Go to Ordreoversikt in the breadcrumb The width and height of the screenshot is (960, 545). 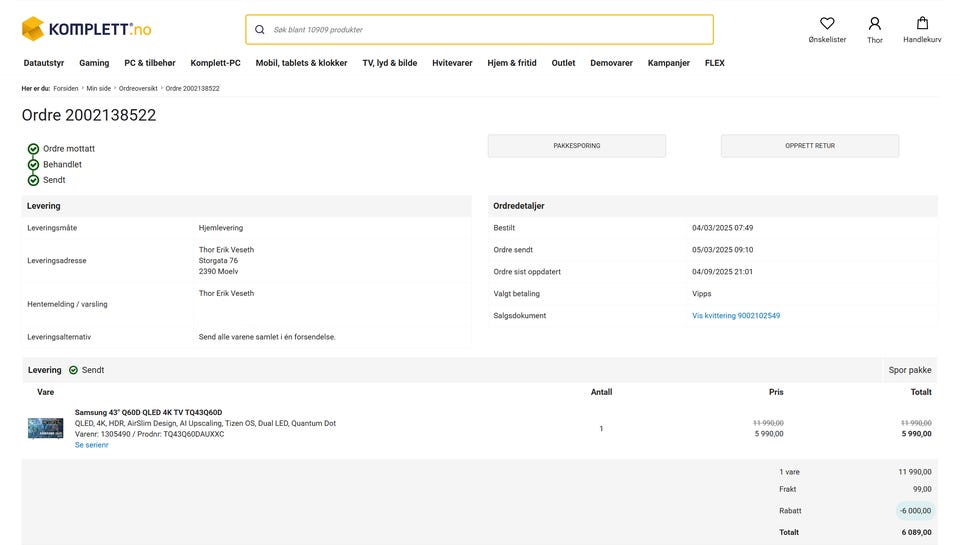(x=139, y=89)
